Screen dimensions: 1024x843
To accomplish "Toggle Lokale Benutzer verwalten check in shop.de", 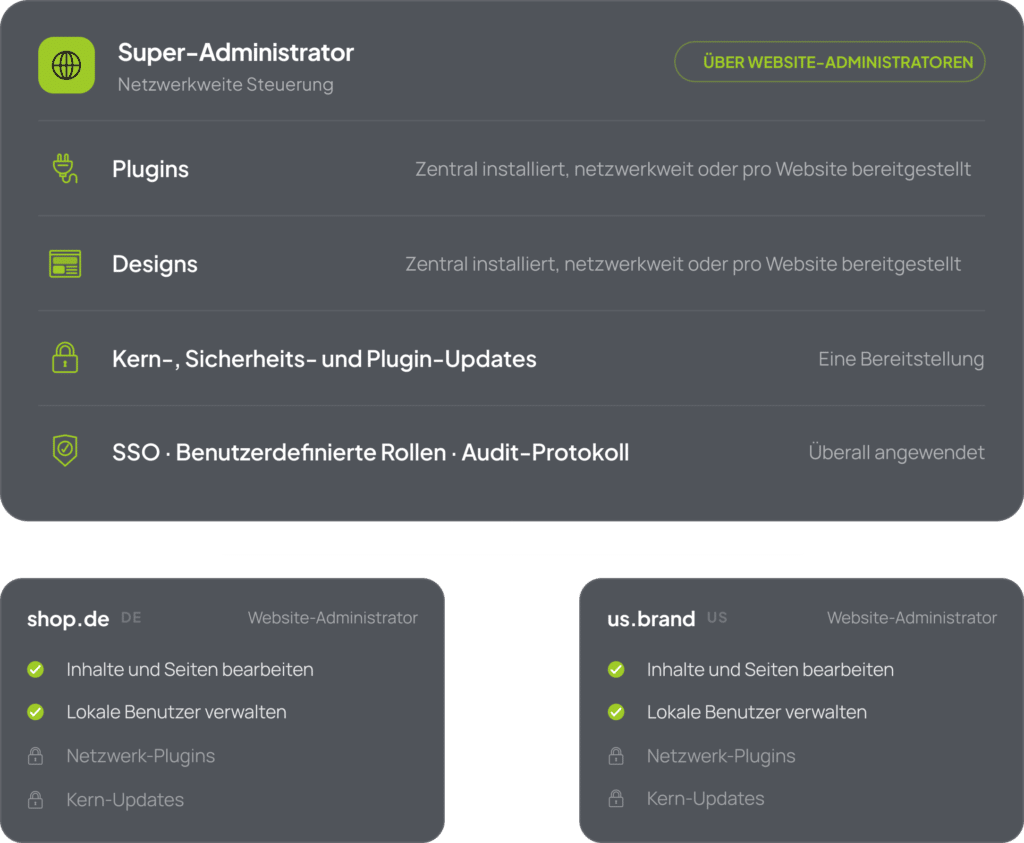I will click(x=35, y=712).
